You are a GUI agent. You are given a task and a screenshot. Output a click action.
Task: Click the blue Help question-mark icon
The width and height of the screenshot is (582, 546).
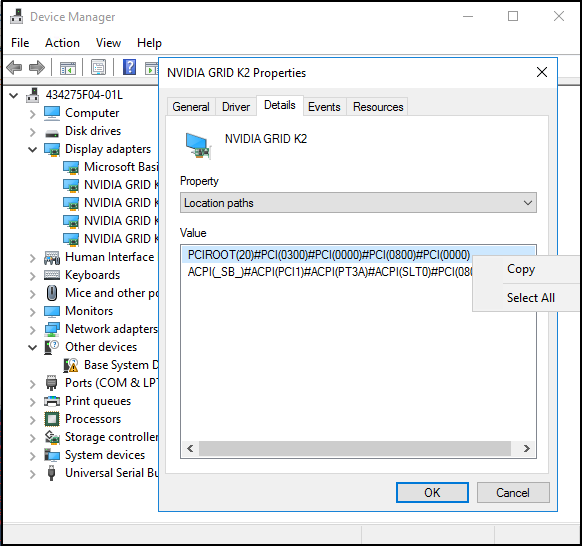pyautogui.click(x=129, y=67)
